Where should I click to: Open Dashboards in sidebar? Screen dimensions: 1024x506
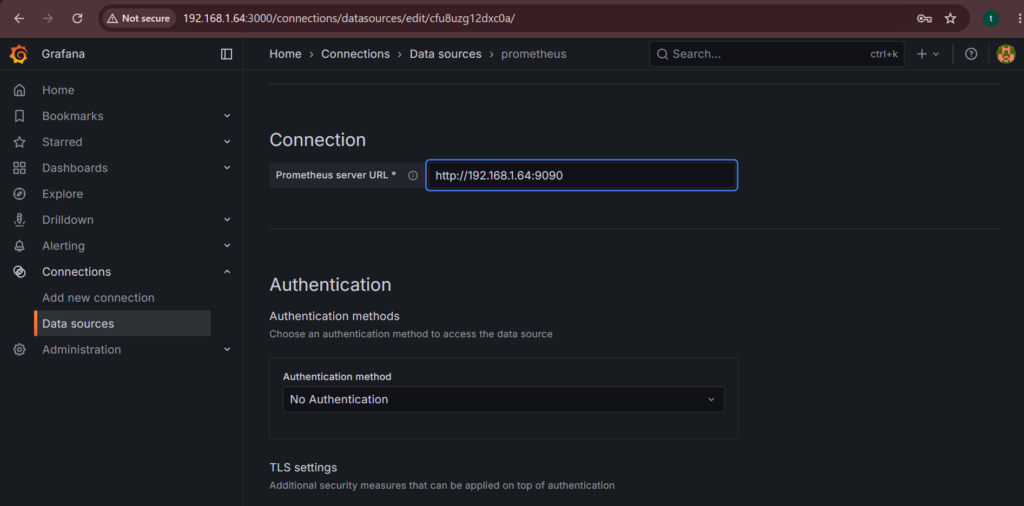pyautogui.click(x=75, y=168)
